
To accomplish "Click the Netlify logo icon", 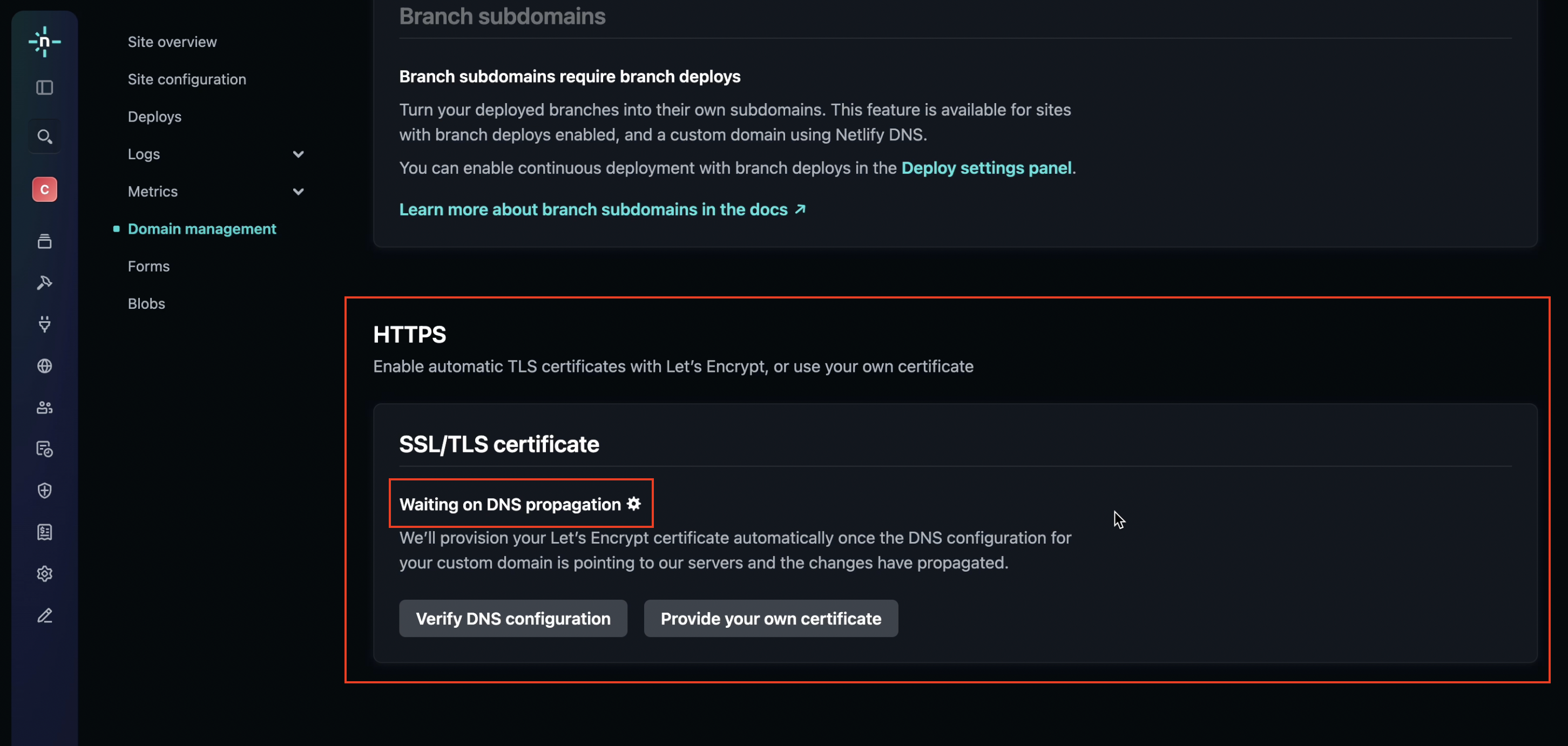I will [x=44, y=42].
